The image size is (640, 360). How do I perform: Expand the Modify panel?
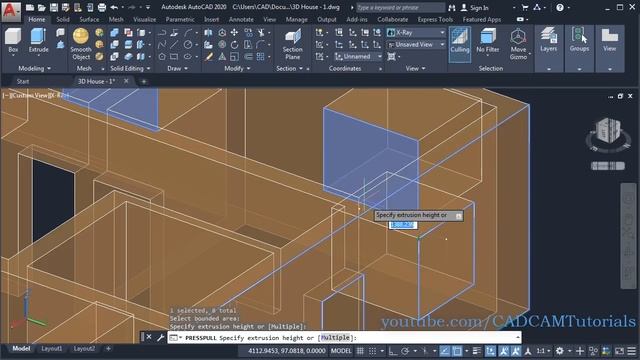click(237, 69)
